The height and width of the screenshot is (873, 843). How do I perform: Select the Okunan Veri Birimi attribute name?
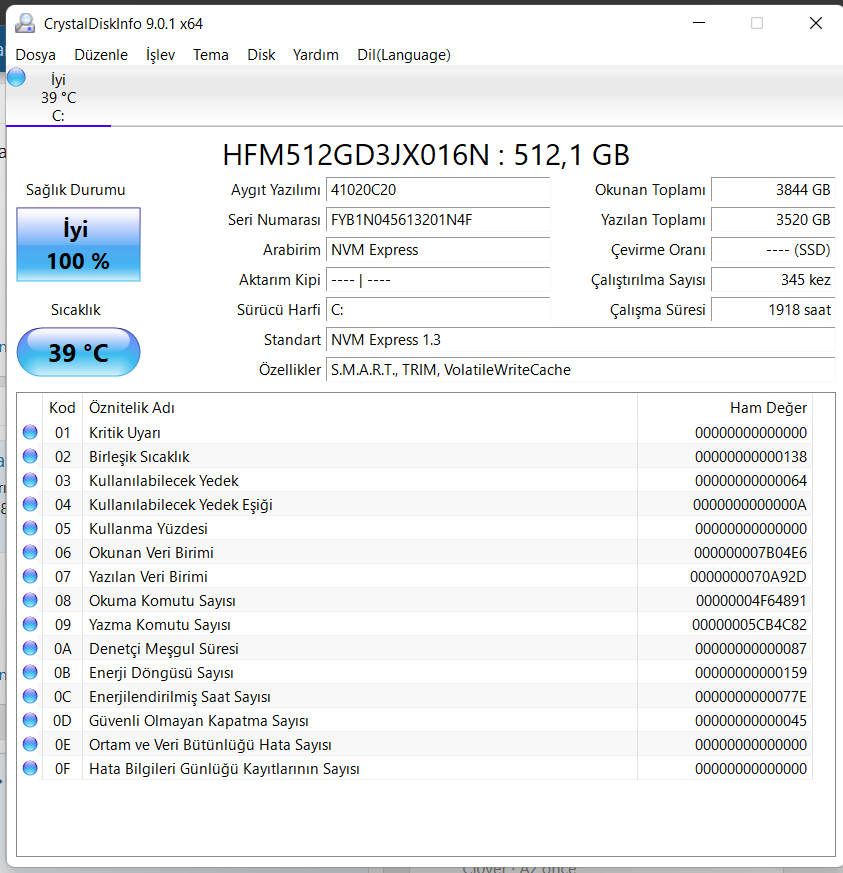[151, 552]
